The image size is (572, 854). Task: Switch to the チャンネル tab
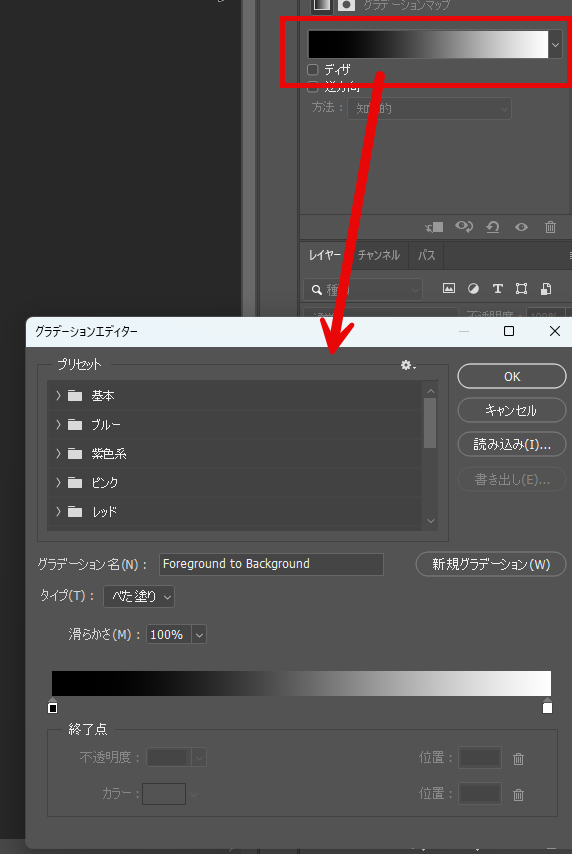click(379, 255)
